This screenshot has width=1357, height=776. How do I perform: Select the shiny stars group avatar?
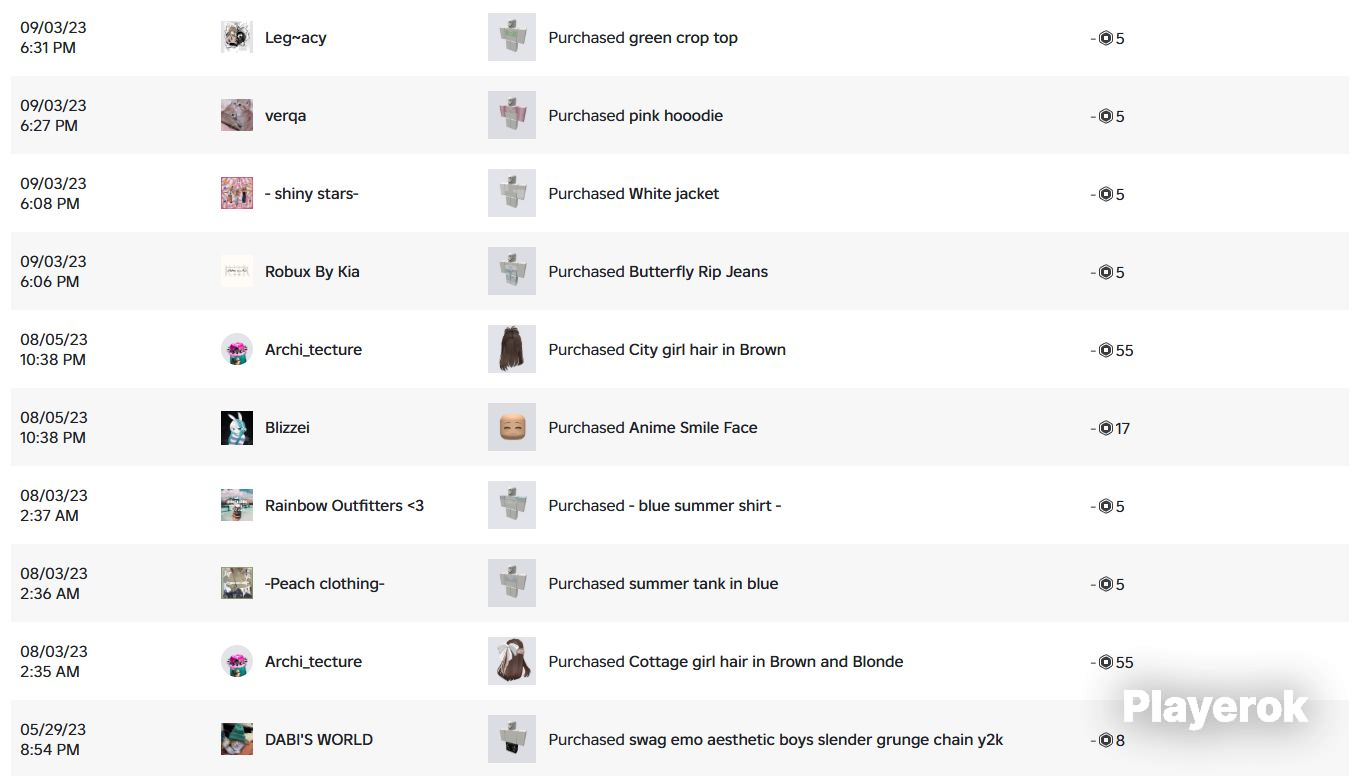click(x=237, y=193)
